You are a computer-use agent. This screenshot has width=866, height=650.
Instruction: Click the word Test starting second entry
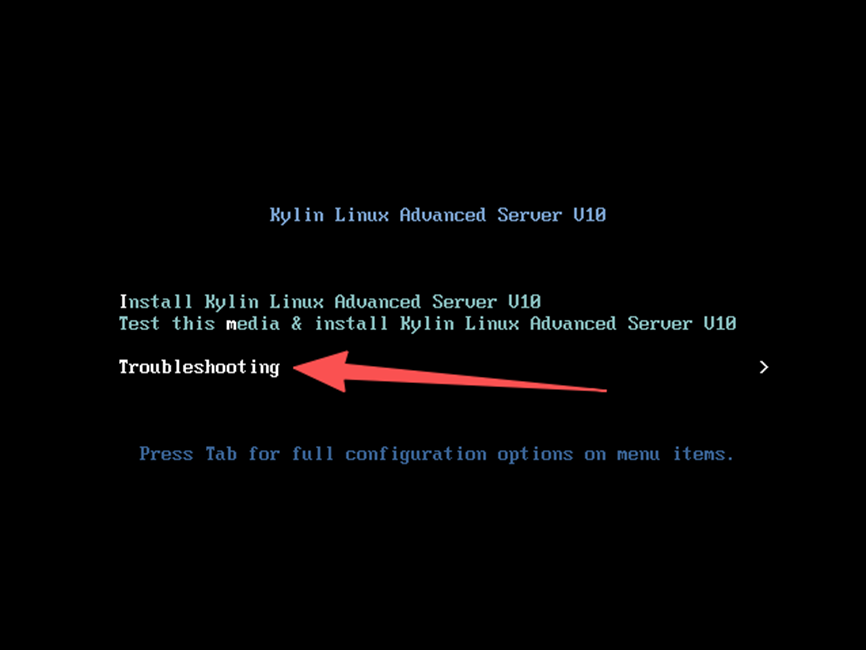(x=139, y=323)
